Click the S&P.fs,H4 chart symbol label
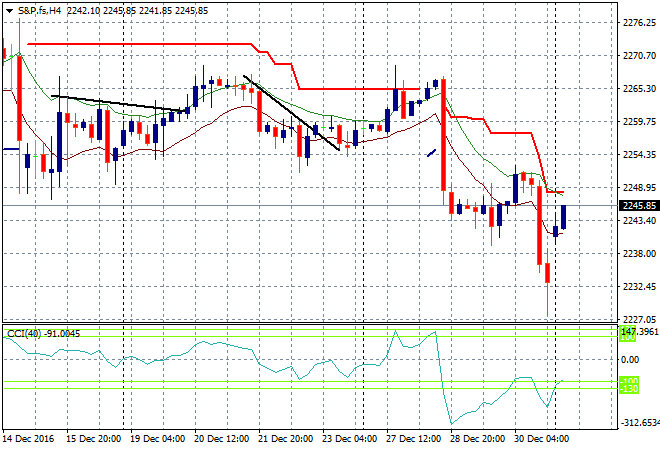660x450 pixels. [39, 11]
